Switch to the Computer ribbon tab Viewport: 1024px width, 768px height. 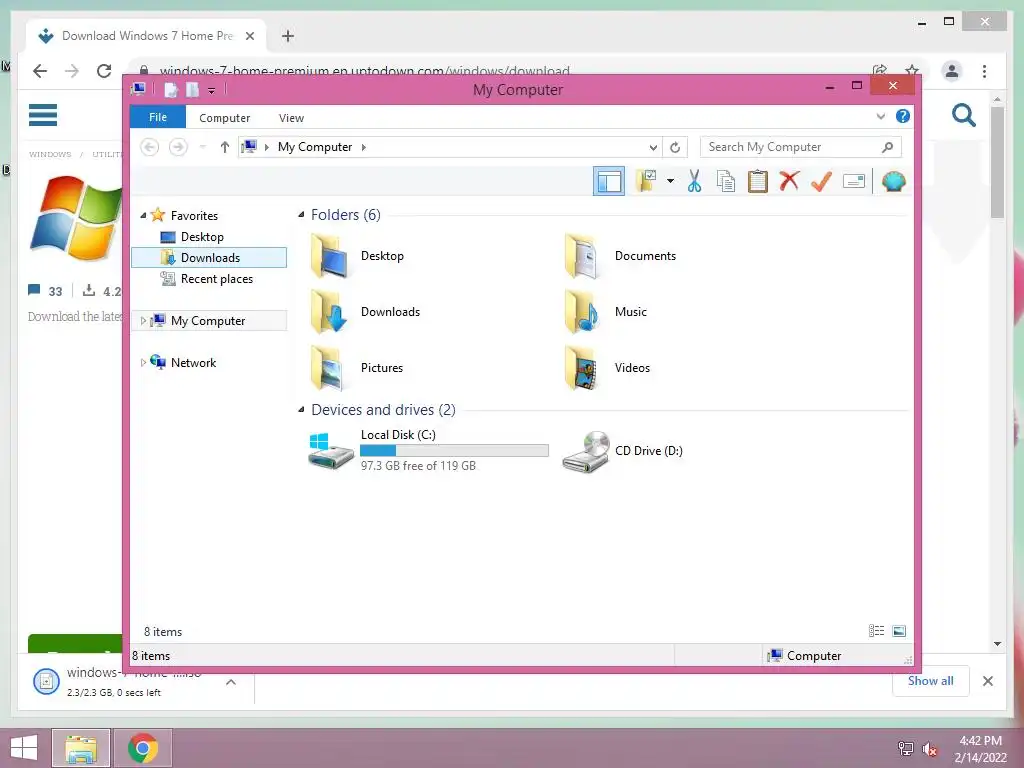225,118
